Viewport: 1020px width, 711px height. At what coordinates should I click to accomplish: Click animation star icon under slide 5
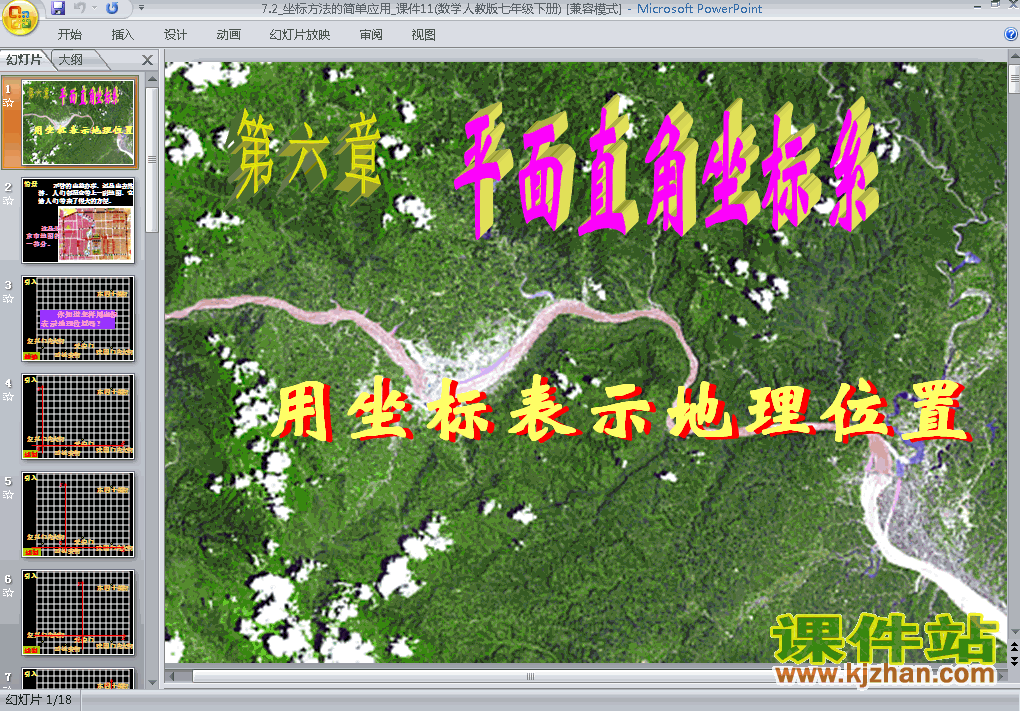pos(8,495)
